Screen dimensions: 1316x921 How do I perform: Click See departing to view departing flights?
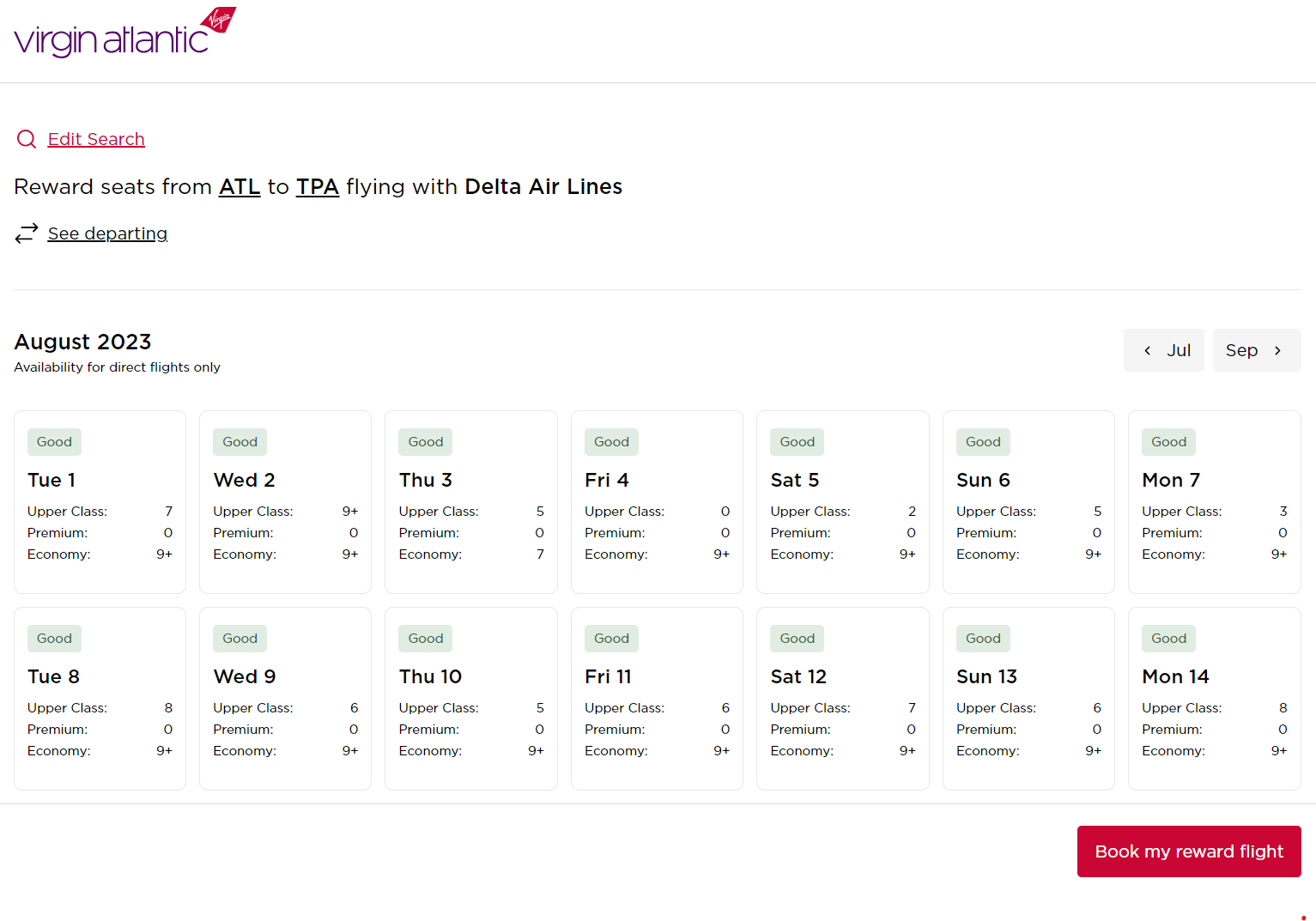pos(107,233)
